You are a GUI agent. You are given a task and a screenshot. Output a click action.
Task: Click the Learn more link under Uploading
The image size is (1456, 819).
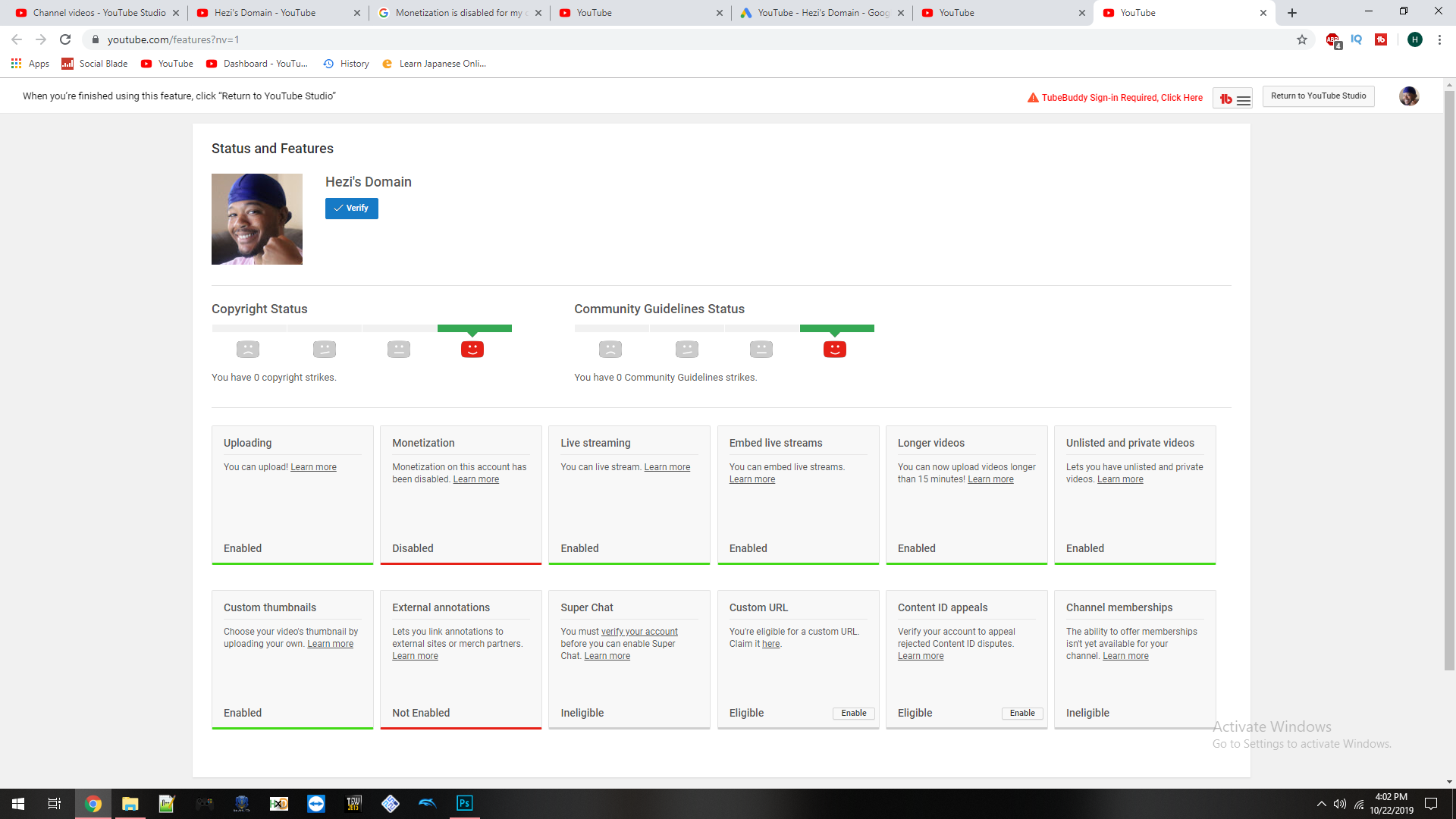[313, 467]
